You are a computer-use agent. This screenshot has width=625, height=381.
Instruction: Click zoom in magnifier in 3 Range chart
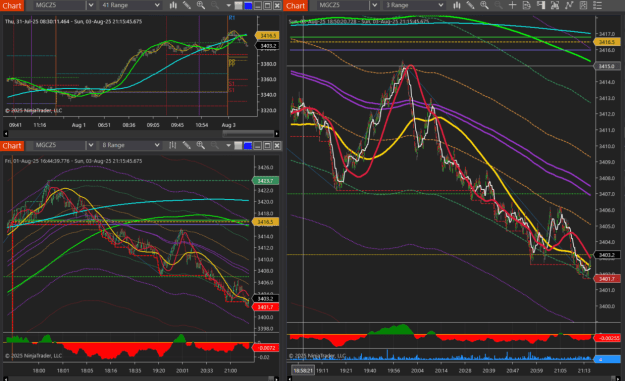pyautogui.click(x=484, y=5)
